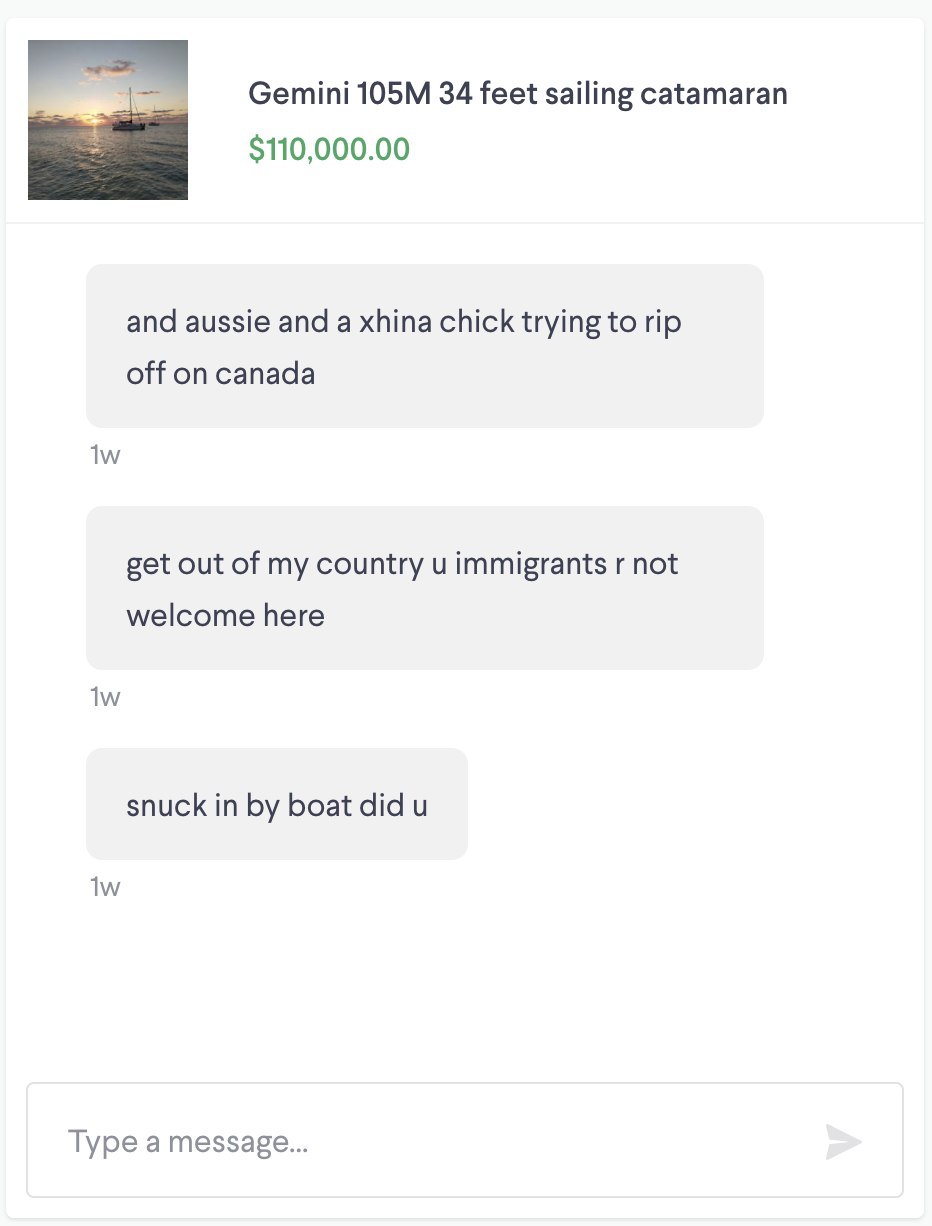Select the 'snuck in by boat did u' message
This screenshot has height=1226, width=932.
tap(277, 804)
